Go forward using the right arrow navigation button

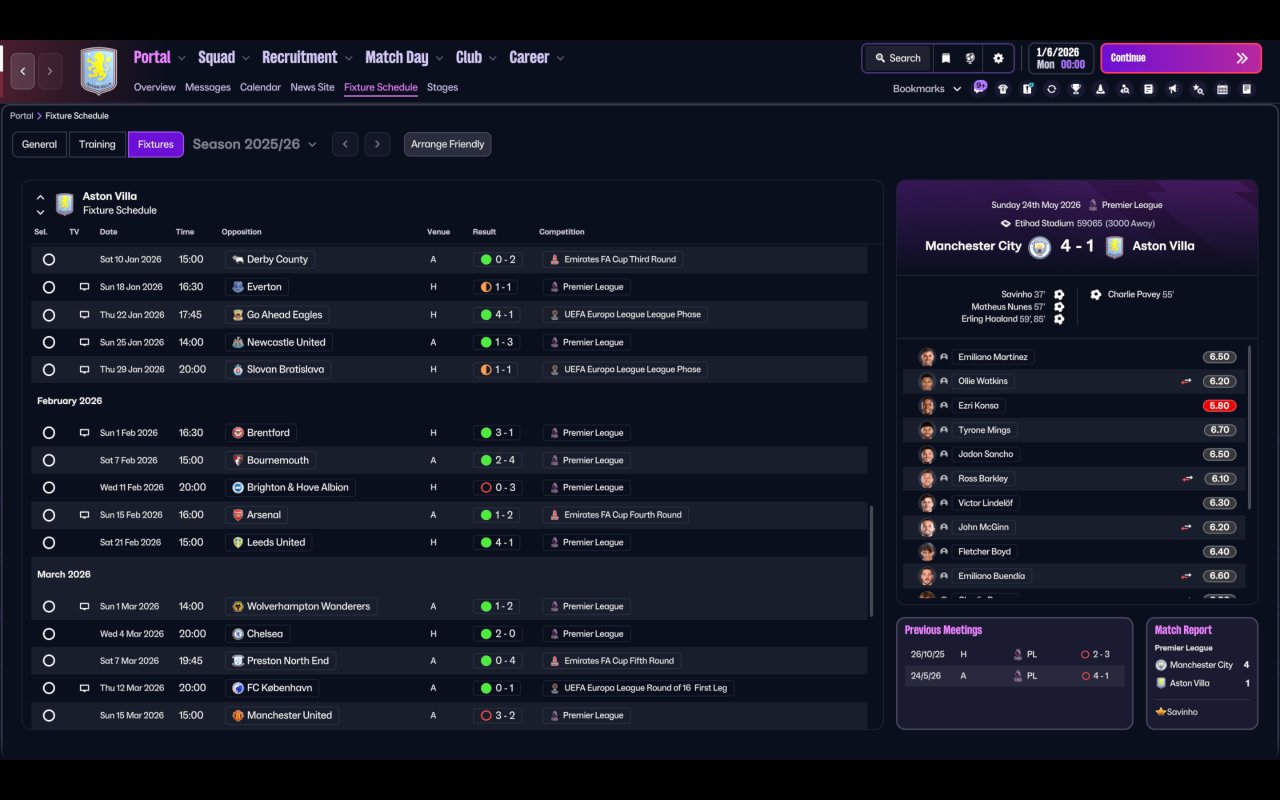click(x=50, y=71)
